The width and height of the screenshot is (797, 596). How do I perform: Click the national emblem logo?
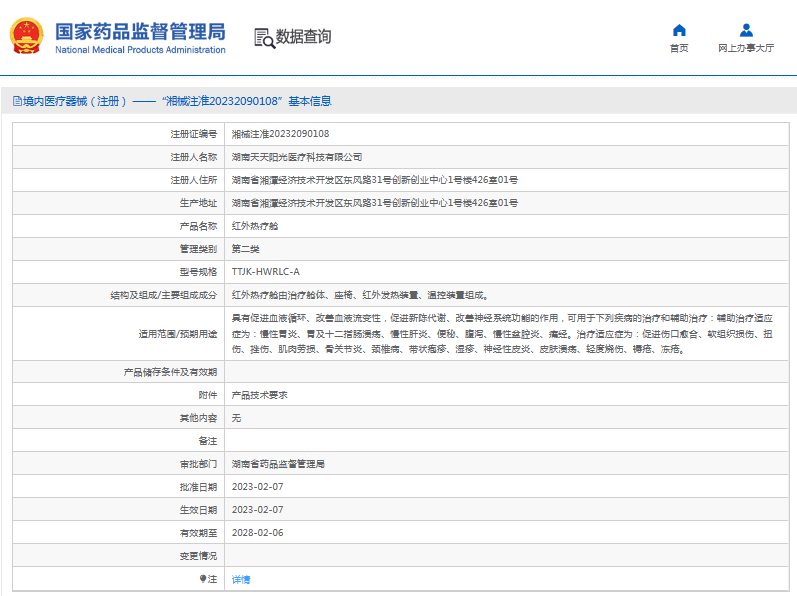click(27, 36)
